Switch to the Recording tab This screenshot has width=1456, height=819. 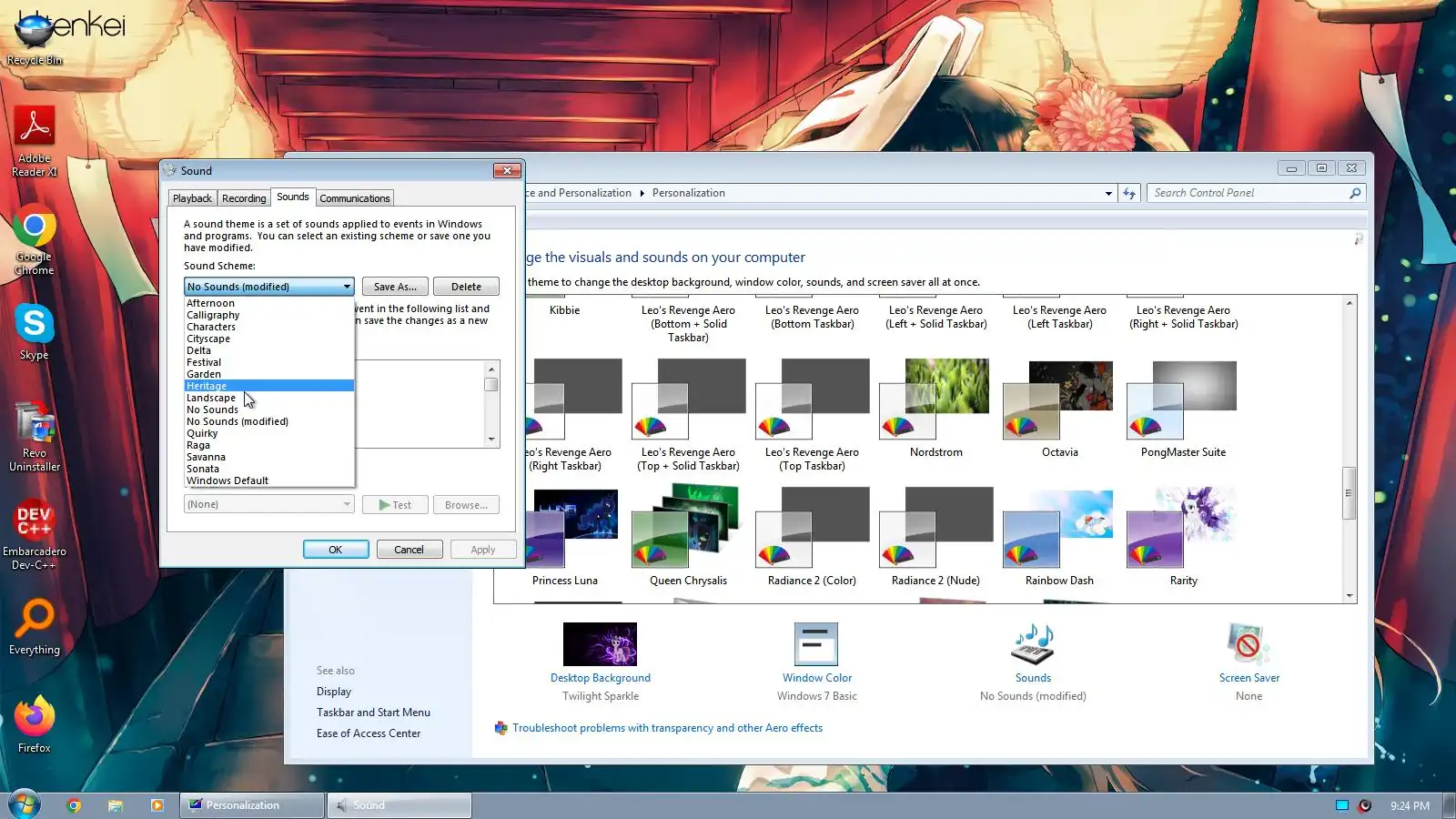tap(244, 198)
